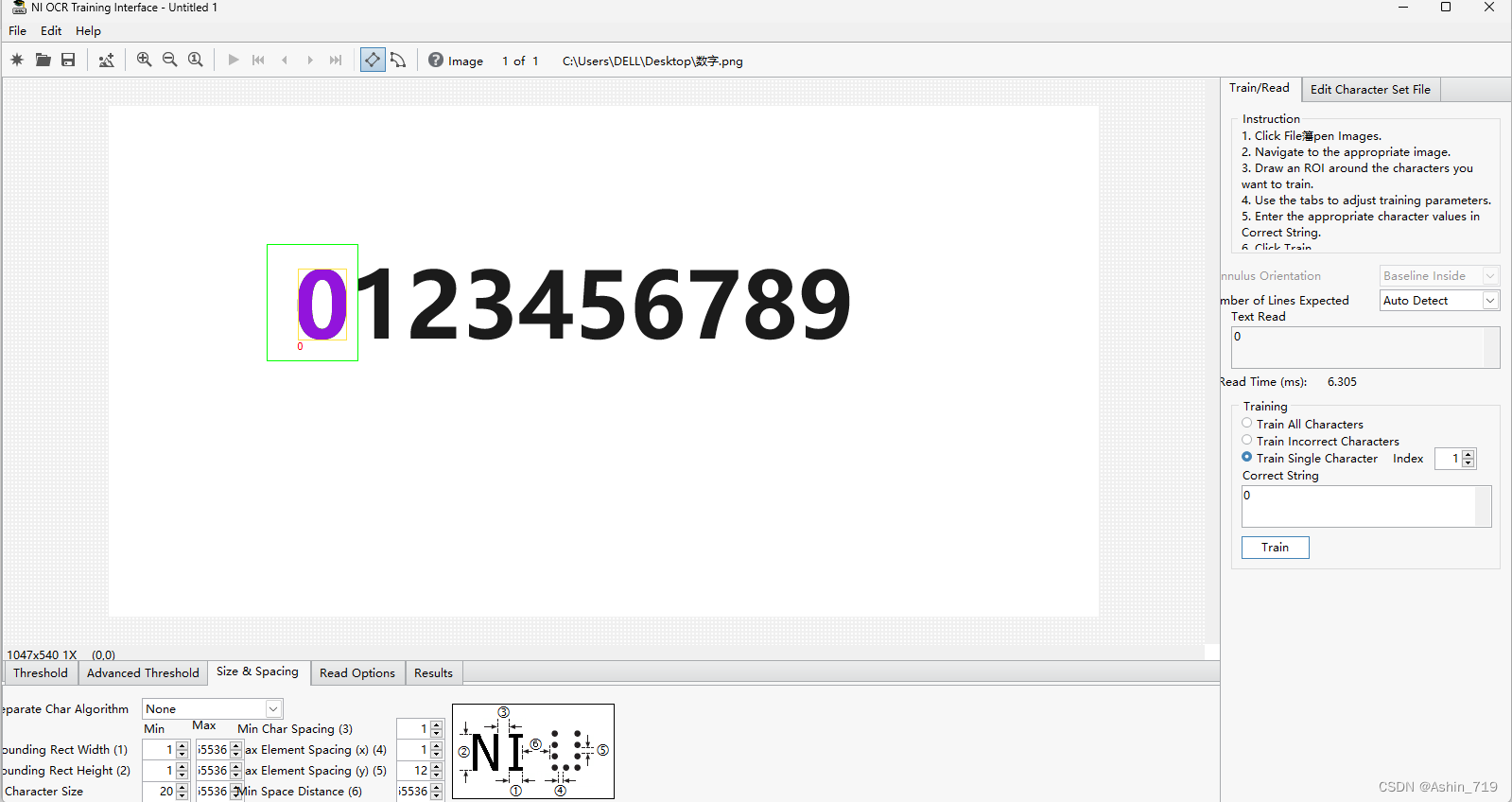
Task: Click the Train button
Action: tap(1275, 548)
